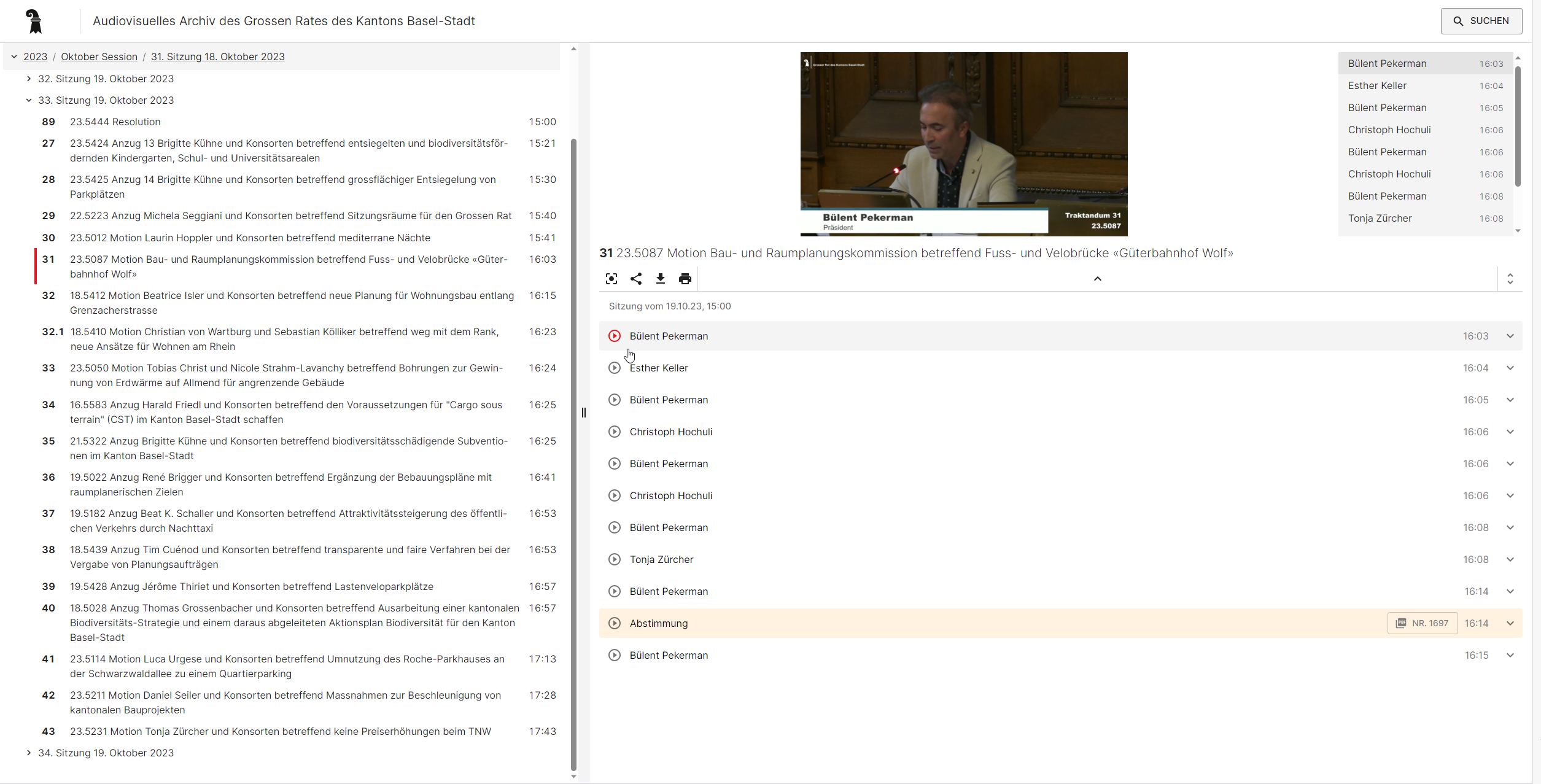This screenshot has width=1541, height=784.
Task: Play the Abstimmung segment
Action: [x=614, y=623]
